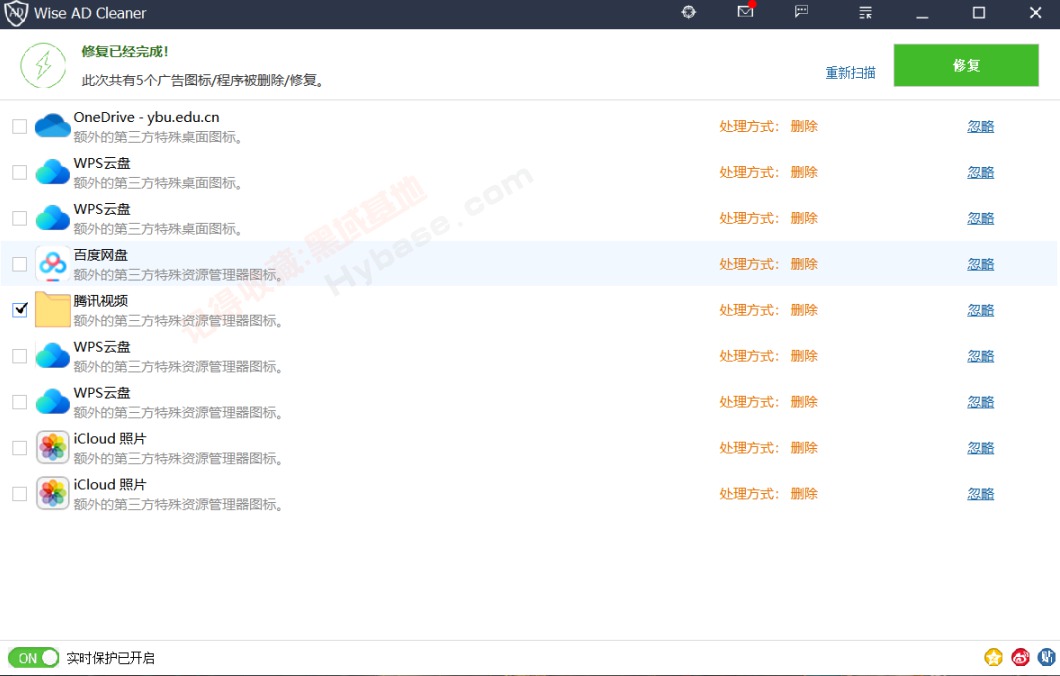Click the description under 百度网盘
The width and height of the screenshot is (1060, 676).
point(178,274)
